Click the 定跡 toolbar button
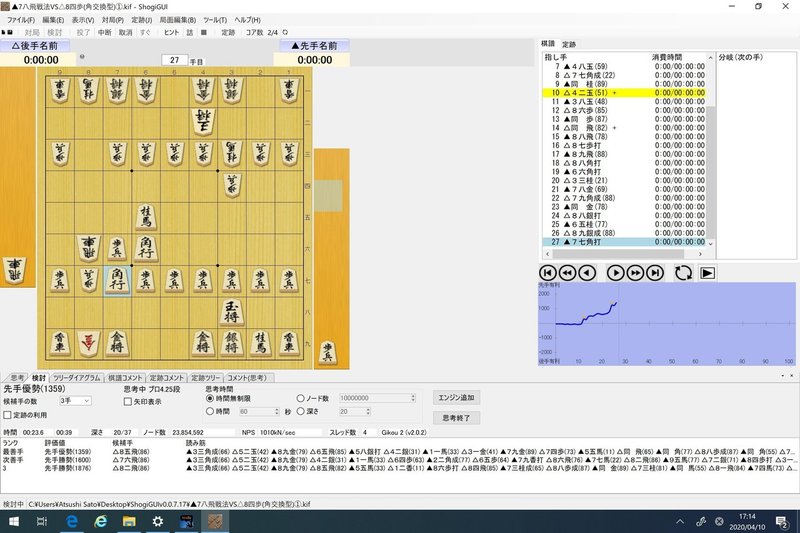This screenshot has width=800, height=533. pos(228,32)
